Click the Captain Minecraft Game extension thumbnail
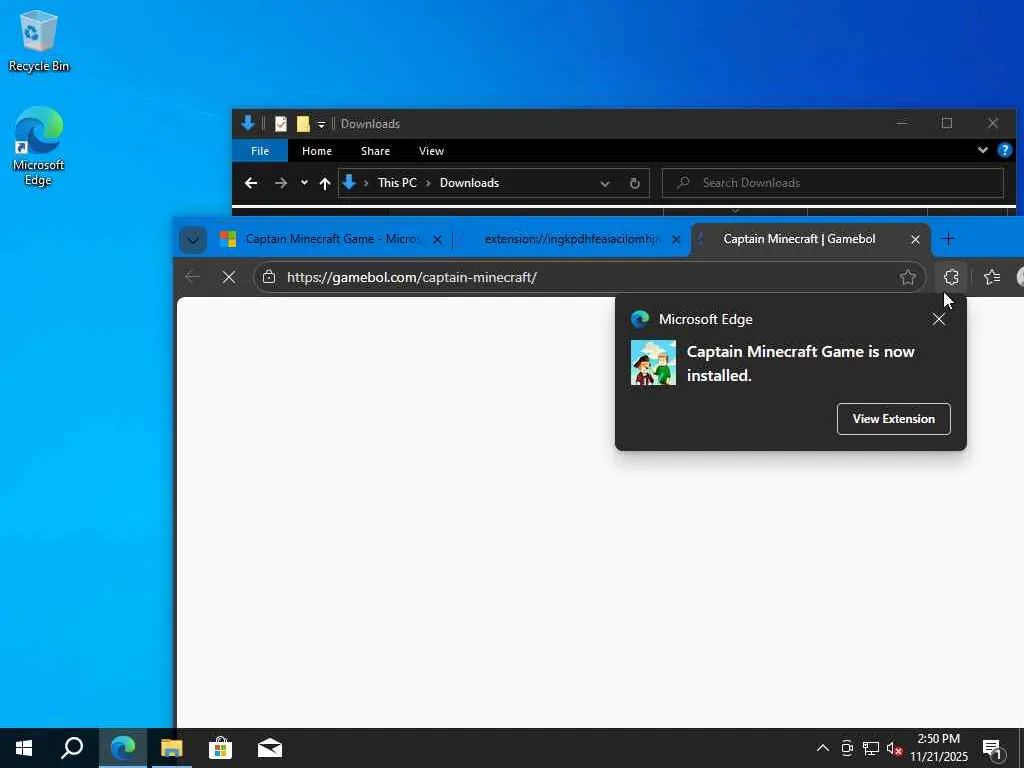Screen dimensions: 1024x768 pyautogui.click(x=653, y=362)
